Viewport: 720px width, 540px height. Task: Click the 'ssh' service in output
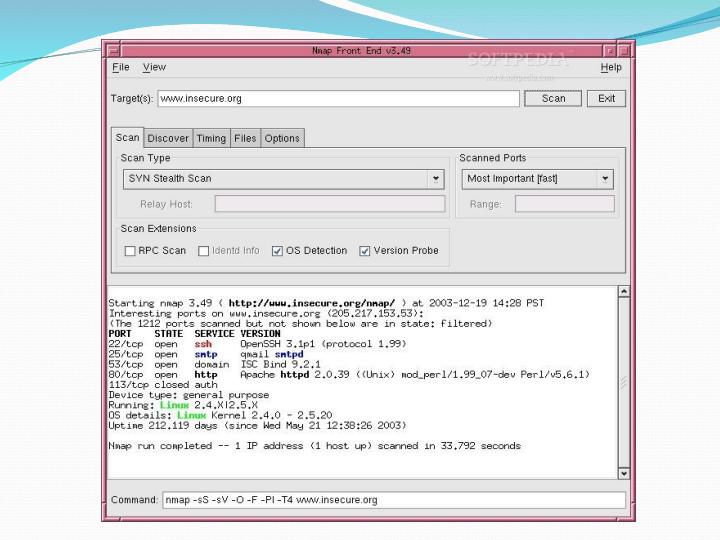203,344
